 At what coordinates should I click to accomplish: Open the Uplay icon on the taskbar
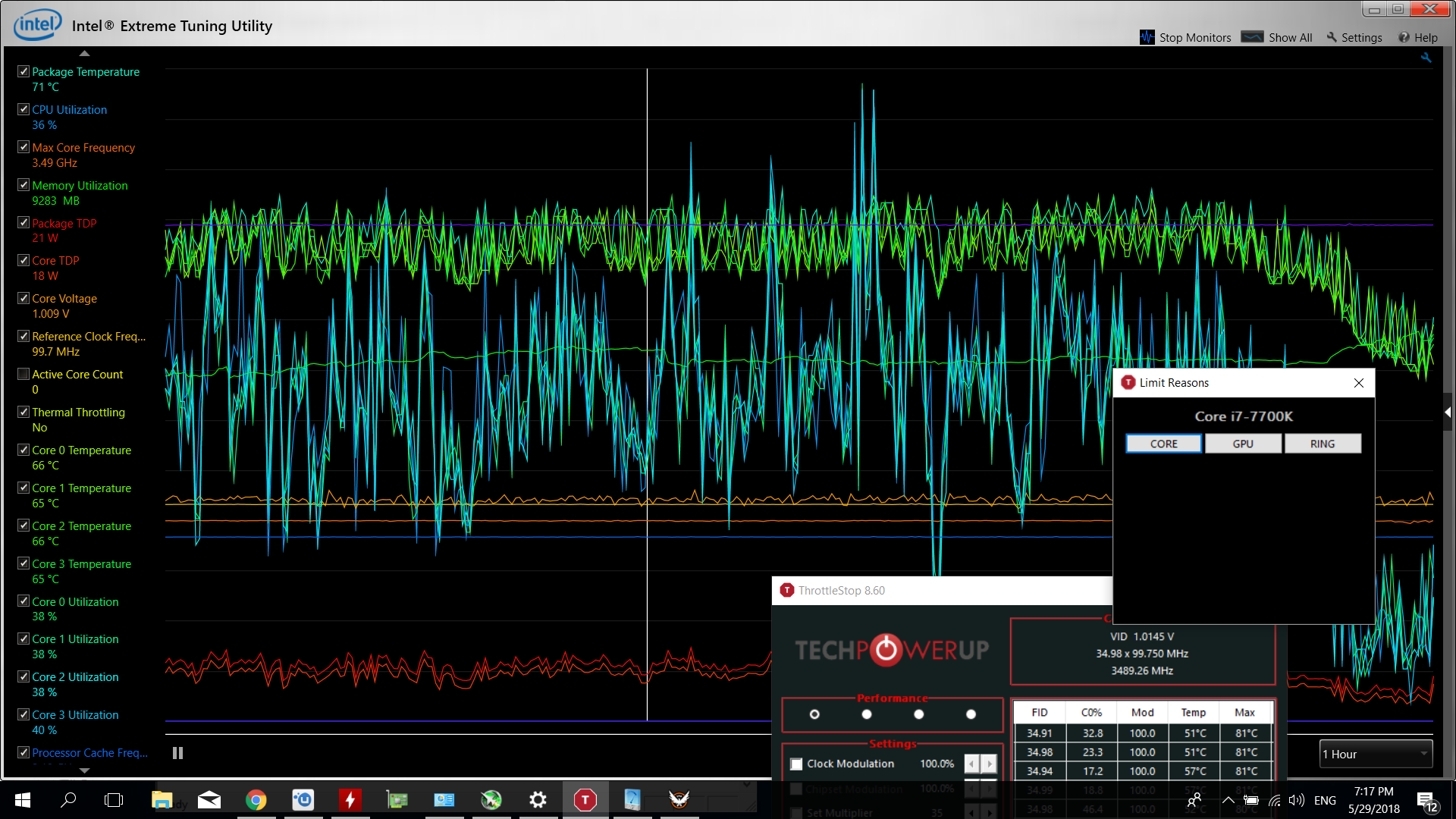[x=303, y=800]
